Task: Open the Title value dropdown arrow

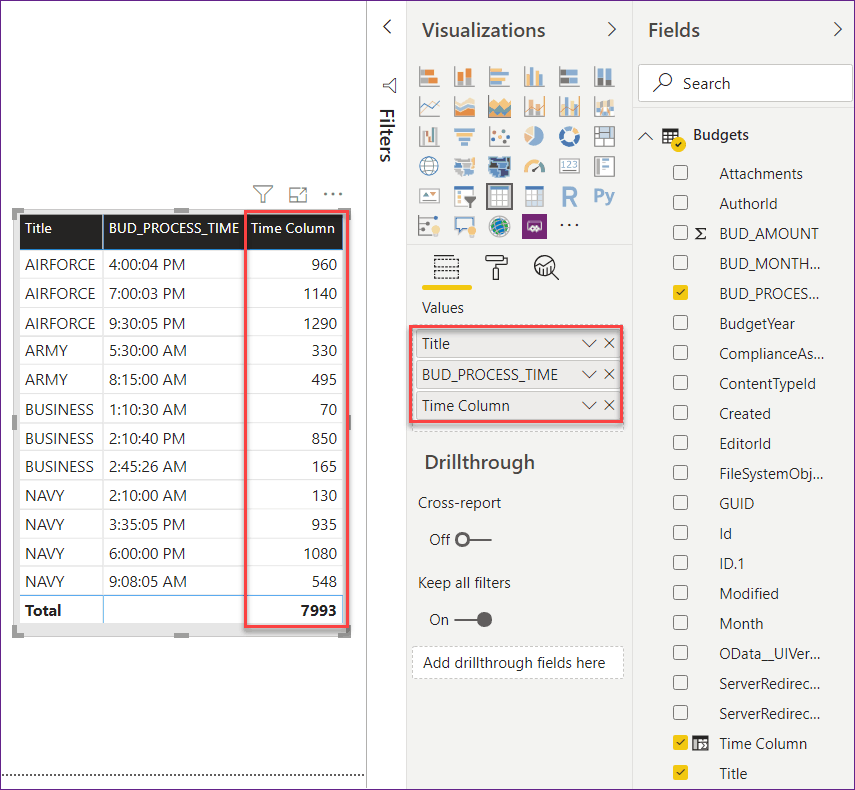Action: [589, 343]
